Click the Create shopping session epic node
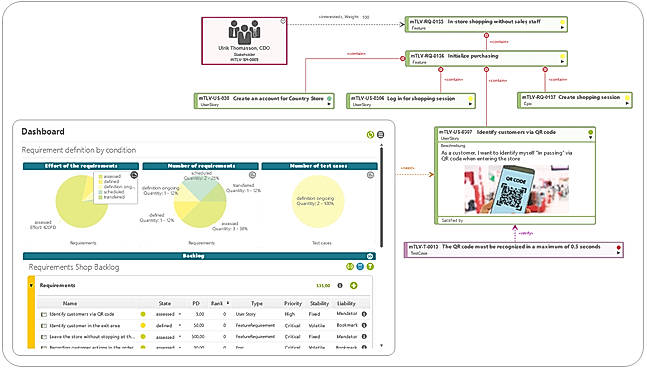The width and height of the screenshot is (647, 368). click(575, 100)
